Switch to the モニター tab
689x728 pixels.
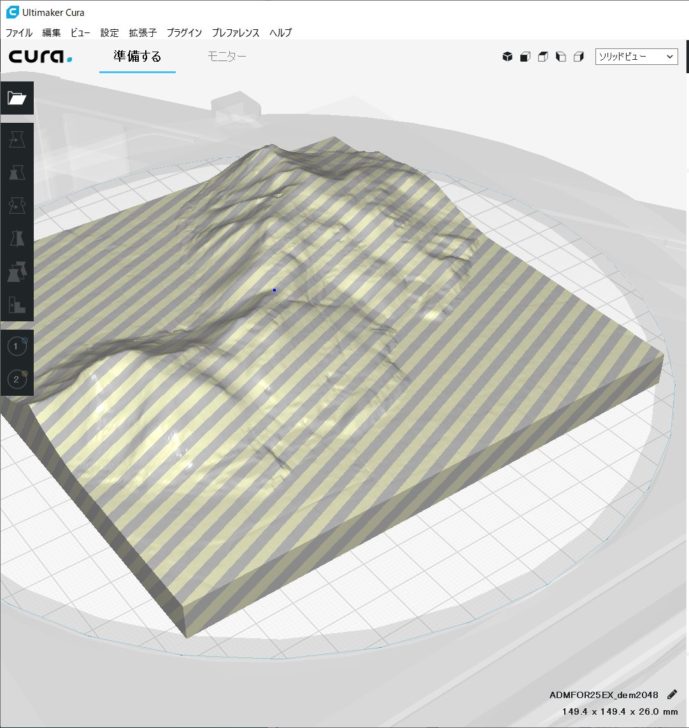pyautogui.click(x=227, y=57)
